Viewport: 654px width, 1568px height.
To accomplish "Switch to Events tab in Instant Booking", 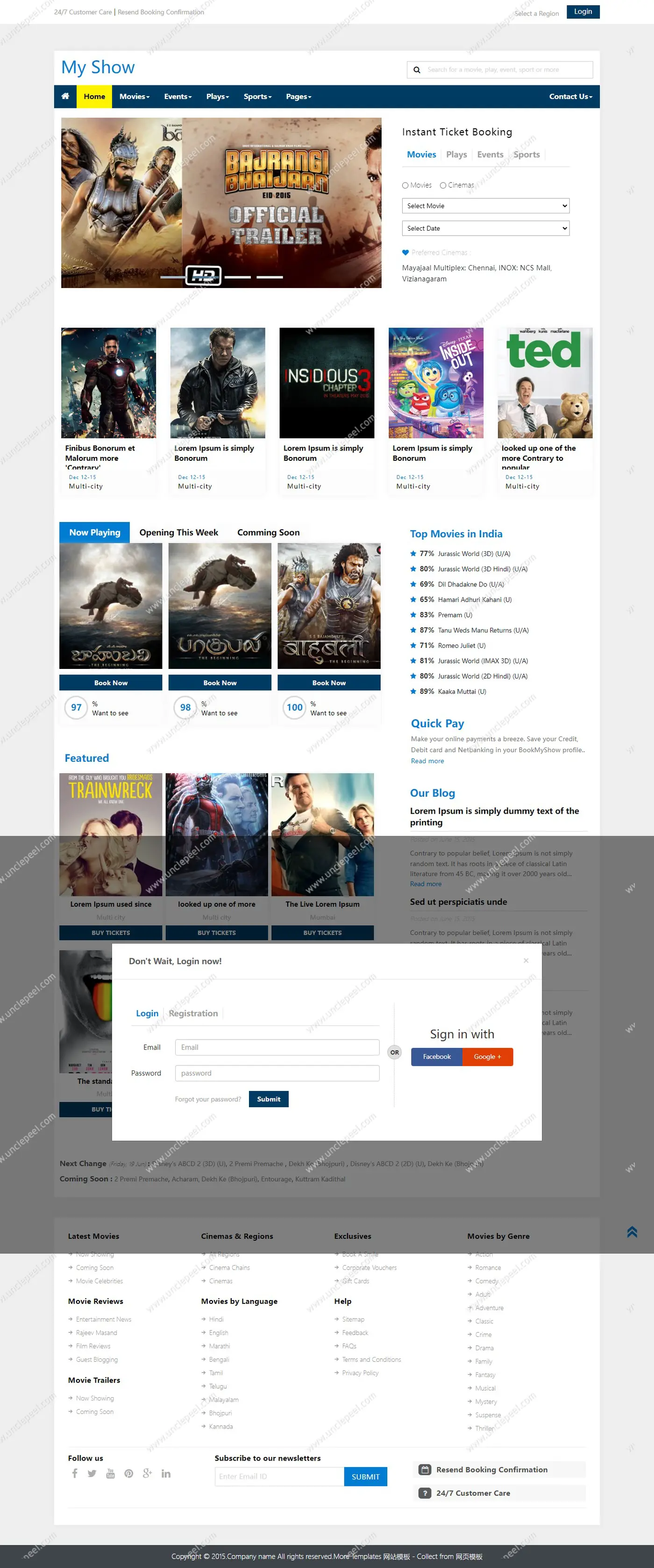I will tap(490, 155).
